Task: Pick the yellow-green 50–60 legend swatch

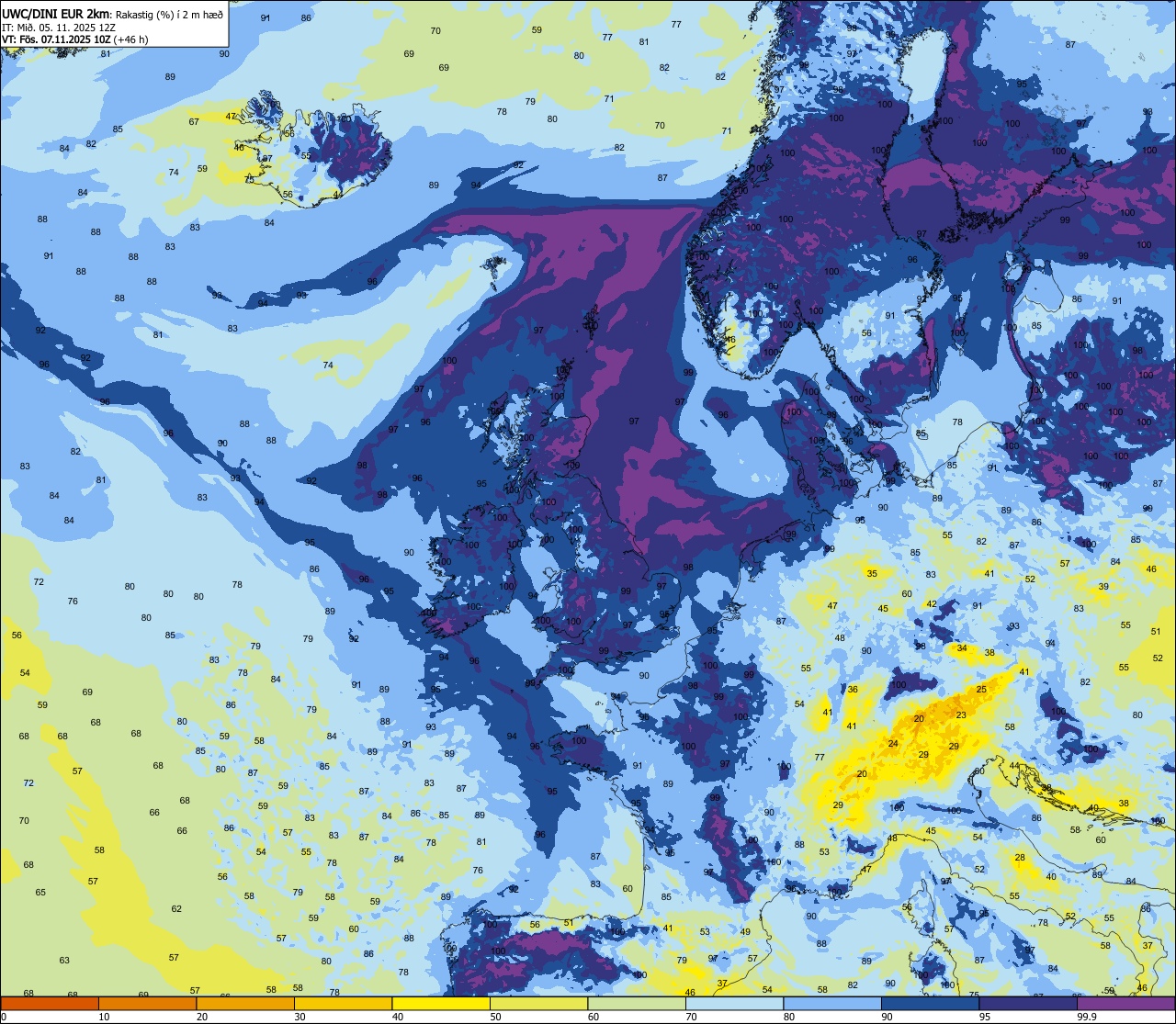Action: tap(538, 1004)
